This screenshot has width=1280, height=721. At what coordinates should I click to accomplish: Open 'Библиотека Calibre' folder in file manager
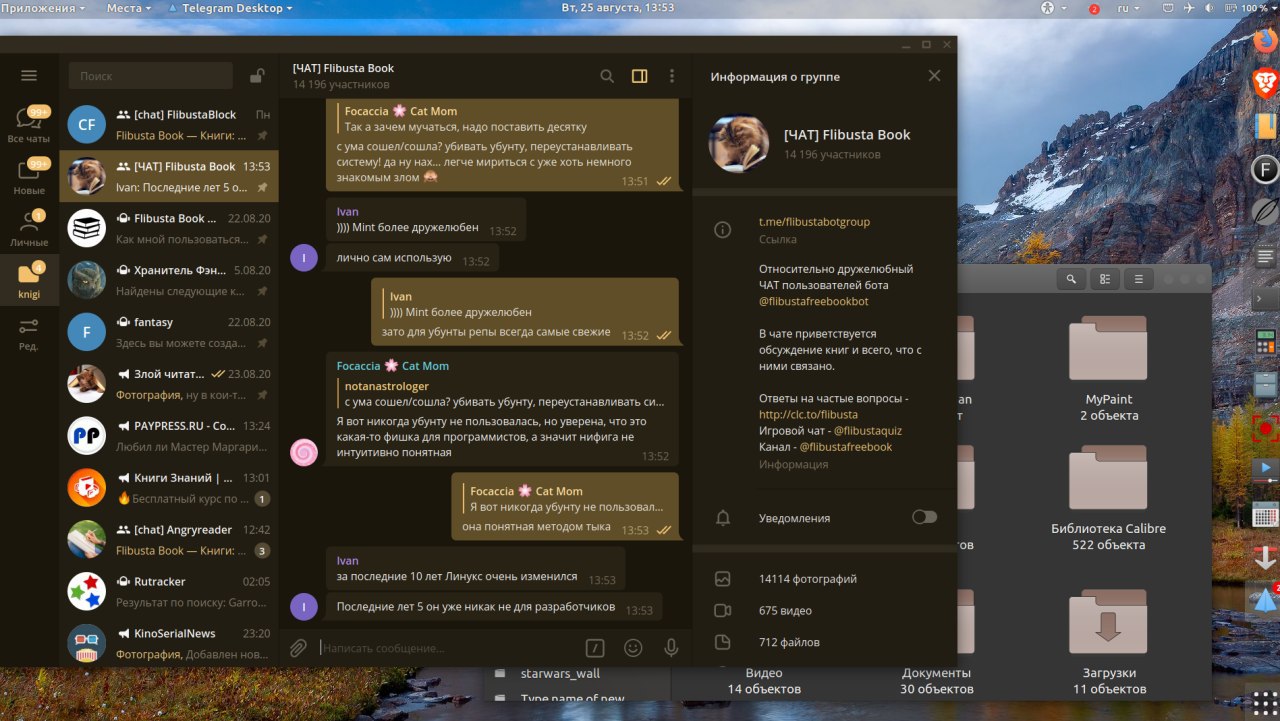(1108, 497)
